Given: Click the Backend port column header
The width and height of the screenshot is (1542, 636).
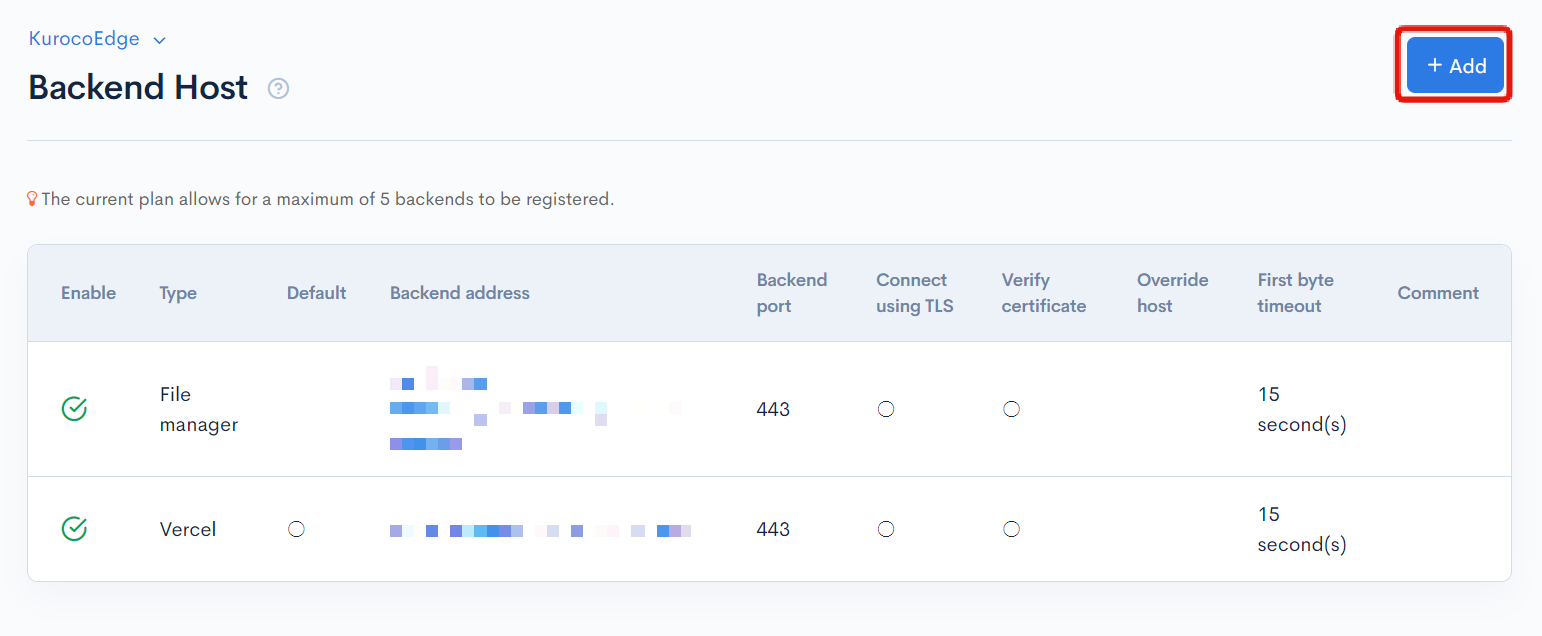Looking at the screenshot, I should 792,292.
